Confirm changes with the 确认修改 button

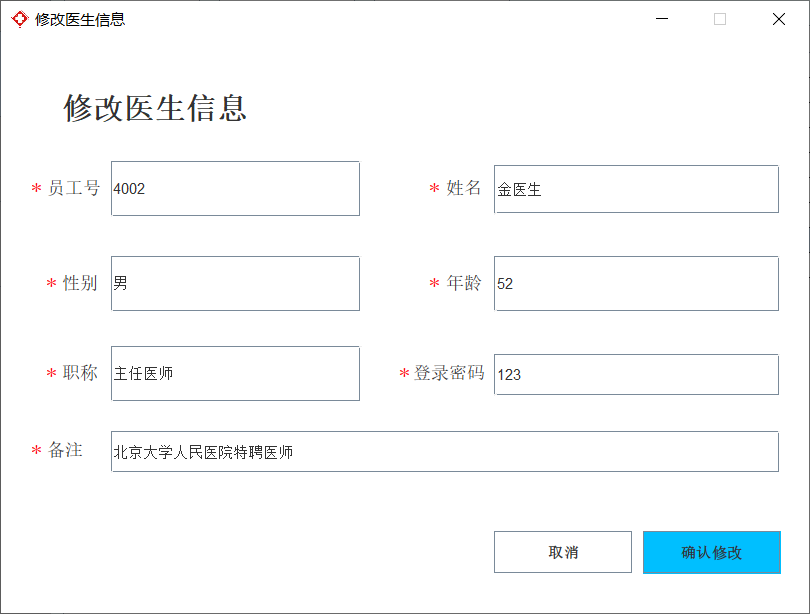[x=711, y=552]
